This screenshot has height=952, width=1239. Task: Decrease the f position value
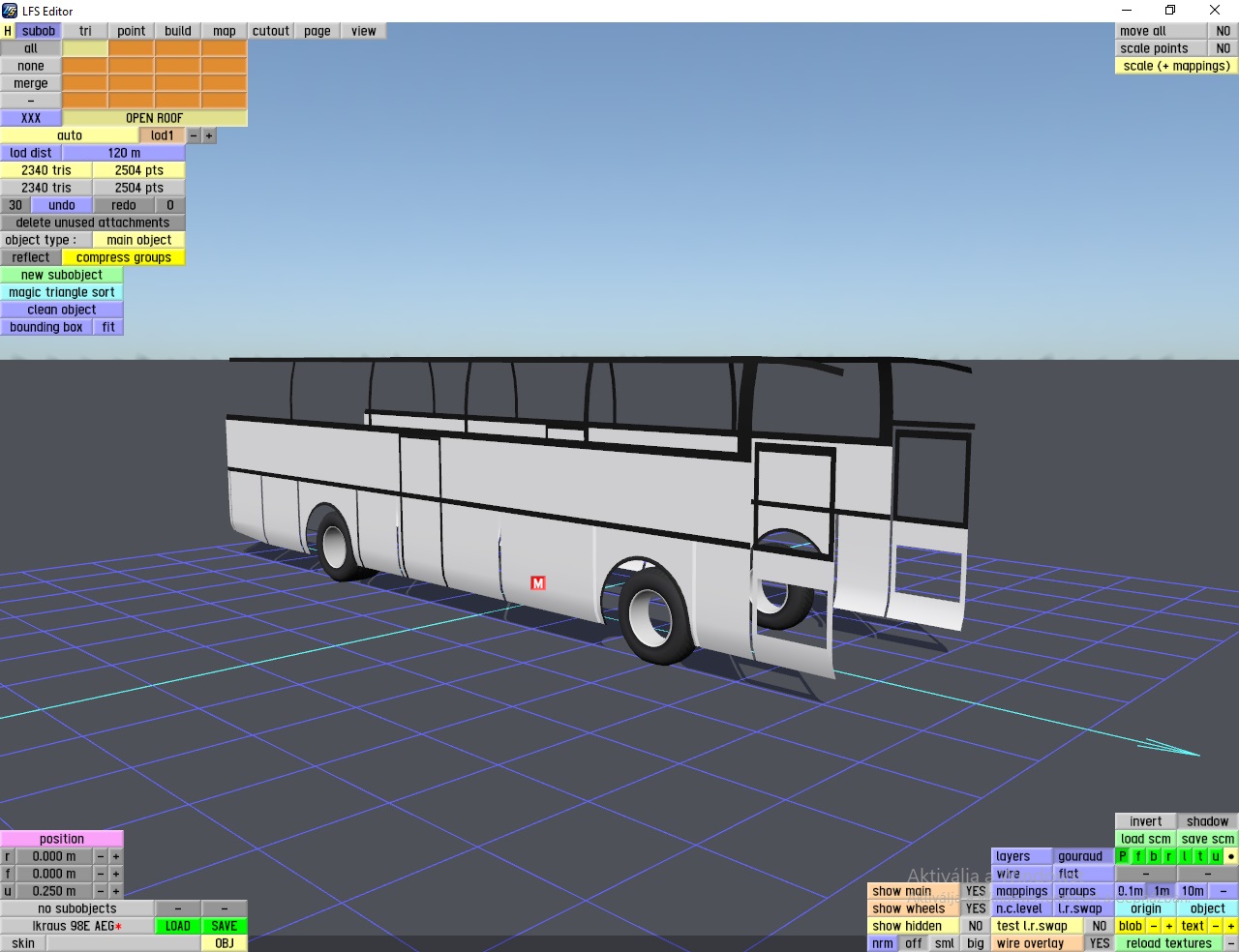pyautogui.click(x=101, y=874)
